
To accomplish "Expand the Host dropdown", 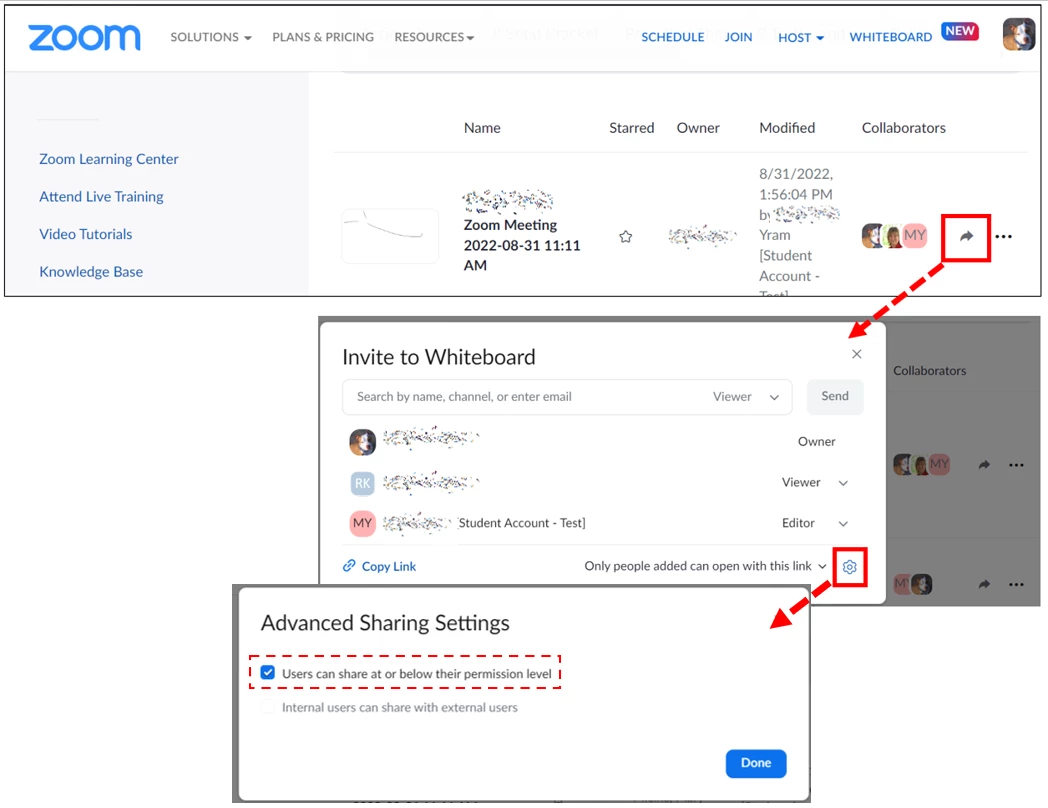I will [801, 38].
